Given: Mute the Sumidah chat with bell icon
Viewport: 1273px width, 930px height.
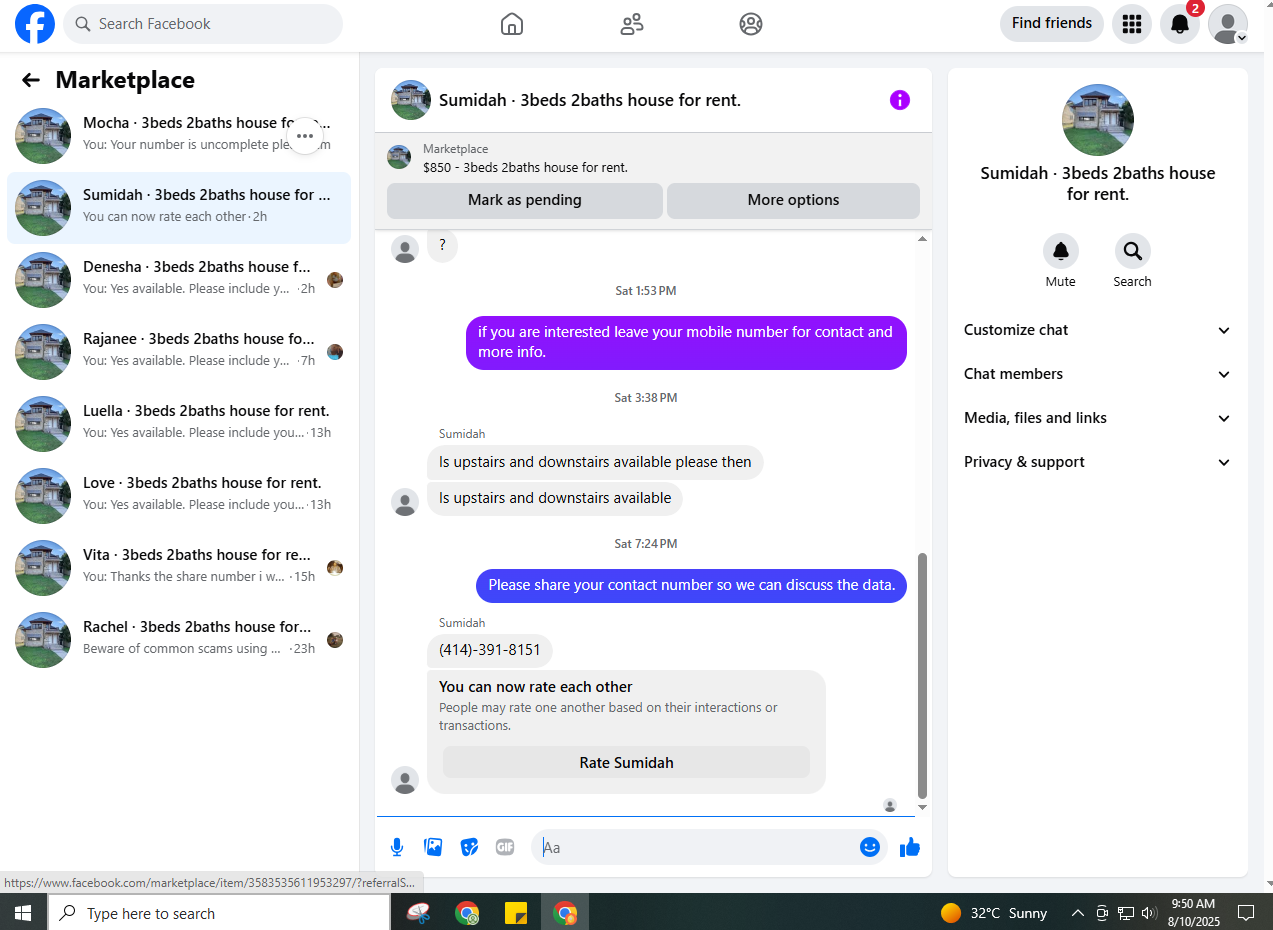Looking at the screenshot, I should tap(1061, 251).
